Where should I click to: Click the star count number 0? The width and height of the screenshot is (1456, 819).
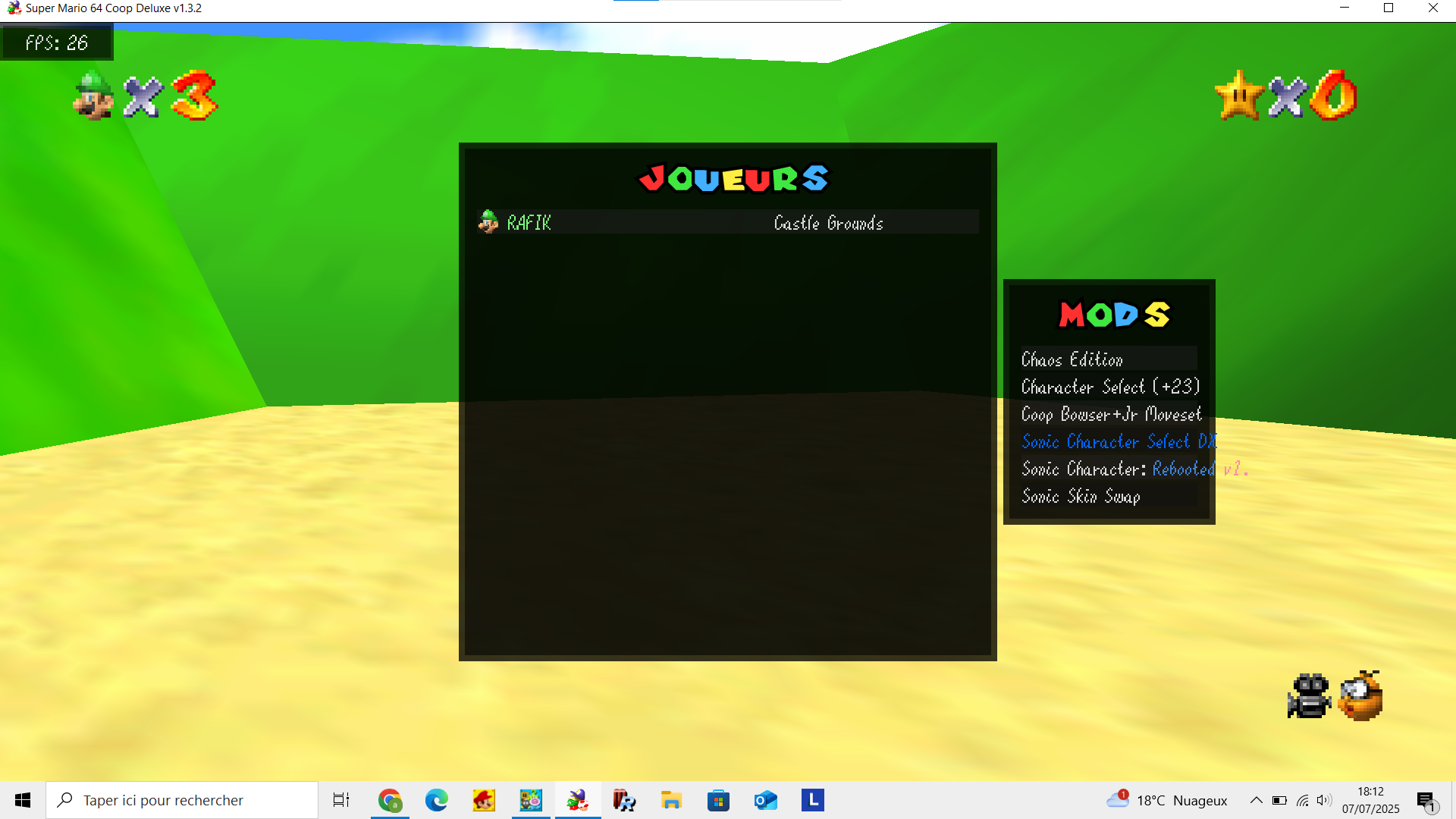pos(1333,96)
